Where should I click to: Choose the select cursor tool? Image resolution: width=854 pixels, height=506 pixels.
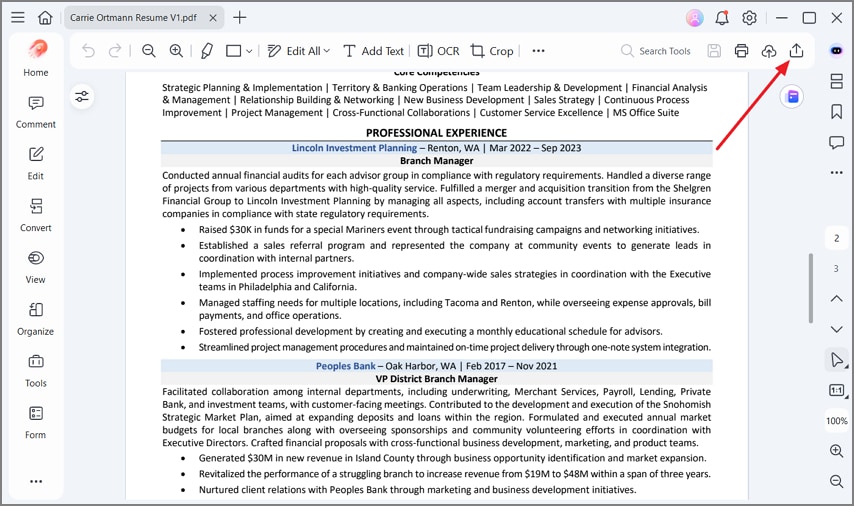tap(837, 360)
